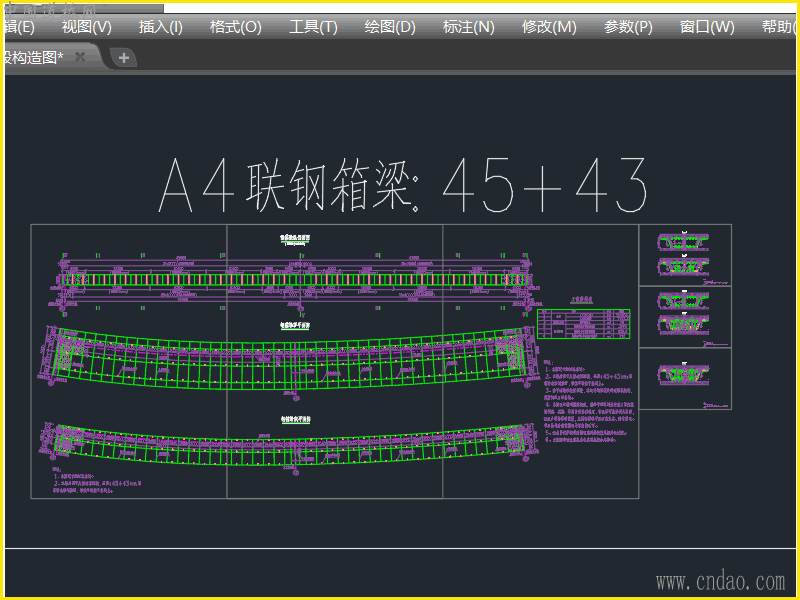800x600 pixels.
Task: Open the 窗口(W) menu
Action: coord(707,27)
